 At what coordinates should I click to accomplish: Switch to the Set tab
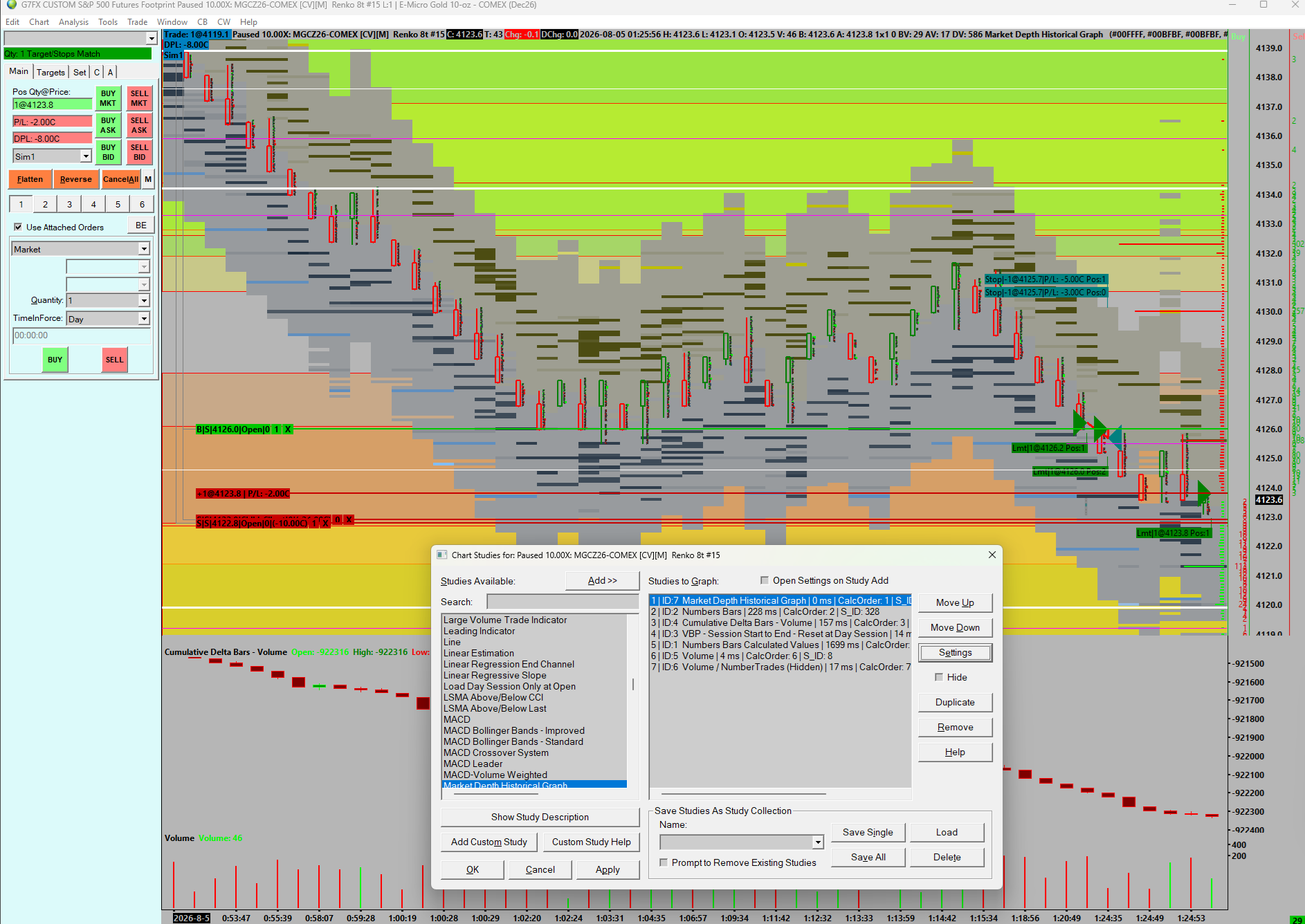pos(80,72)
